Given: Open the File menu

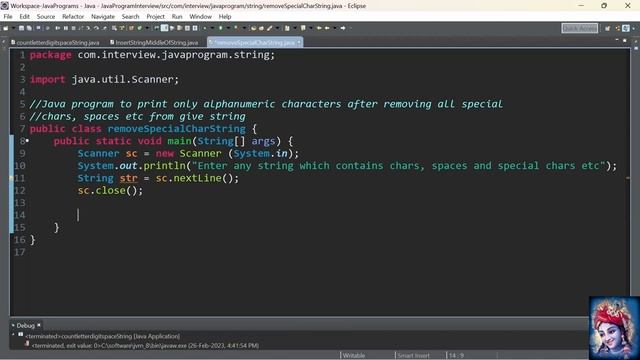Looking at the screenshot, I should click(x=8, y=17).
